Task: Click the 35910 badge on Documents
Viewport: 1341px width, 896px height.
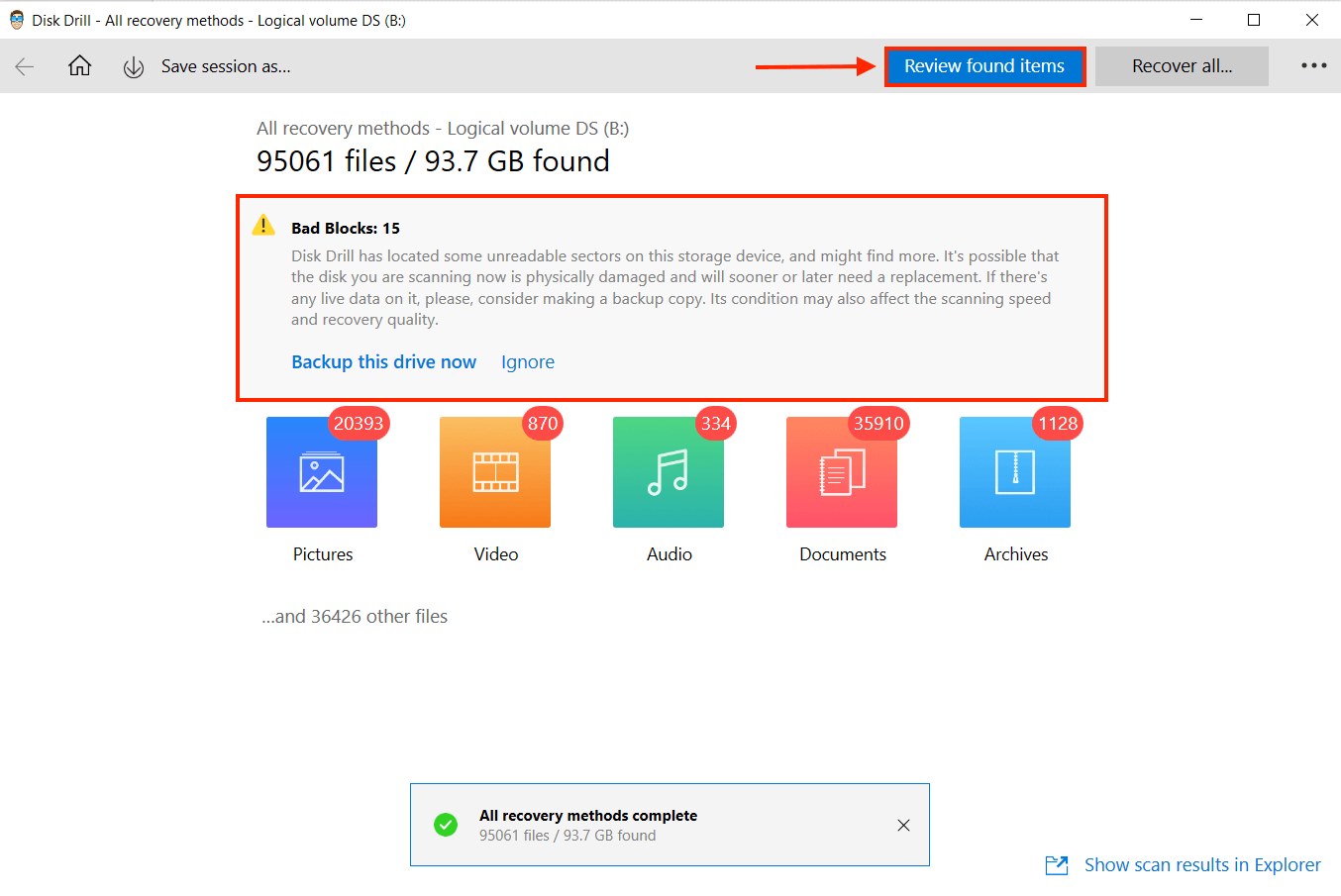Action: 878,424
